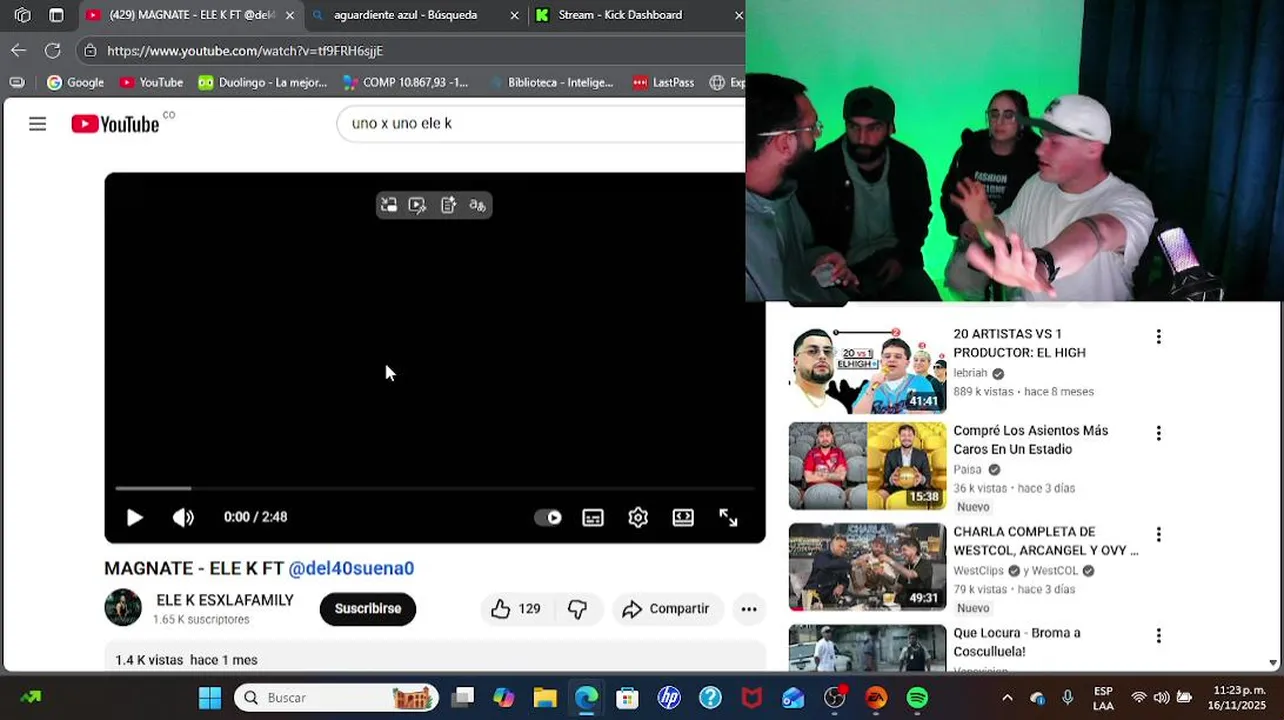Switch to aguardiente azul - Búsqueda tab

[x=405, y=15]
